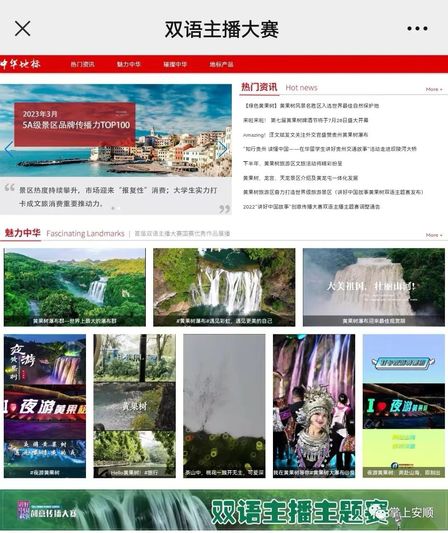Open video with Miao silver headdress girl

point(314,406)
